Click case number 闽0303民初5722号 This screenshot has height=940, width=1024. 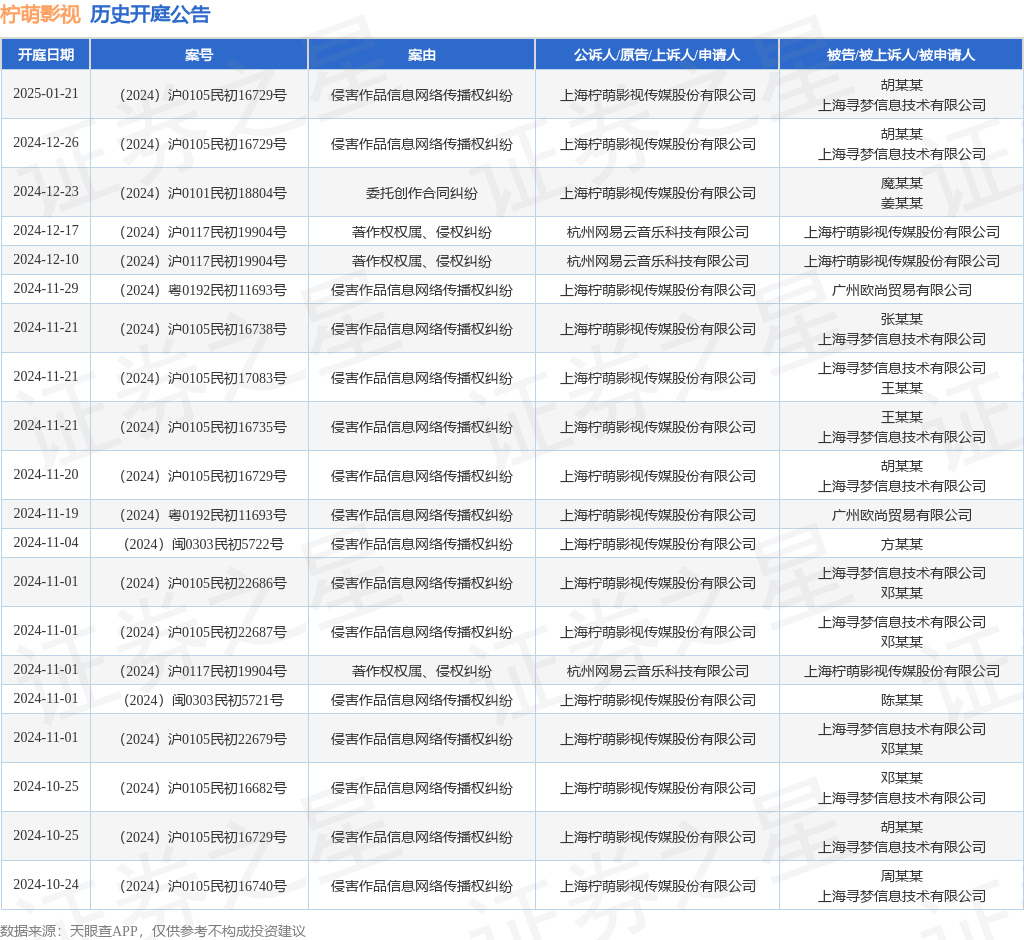(203, 544)
